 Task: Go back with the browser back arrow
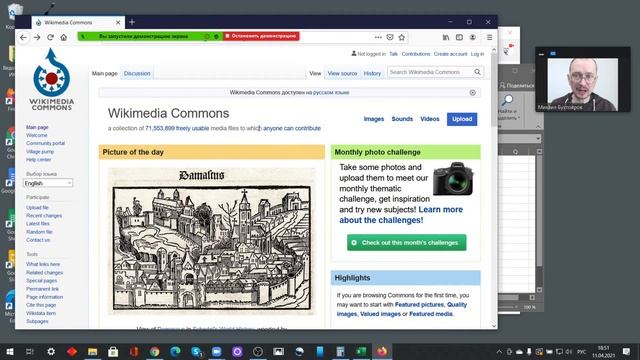click(x=23, y=37)
